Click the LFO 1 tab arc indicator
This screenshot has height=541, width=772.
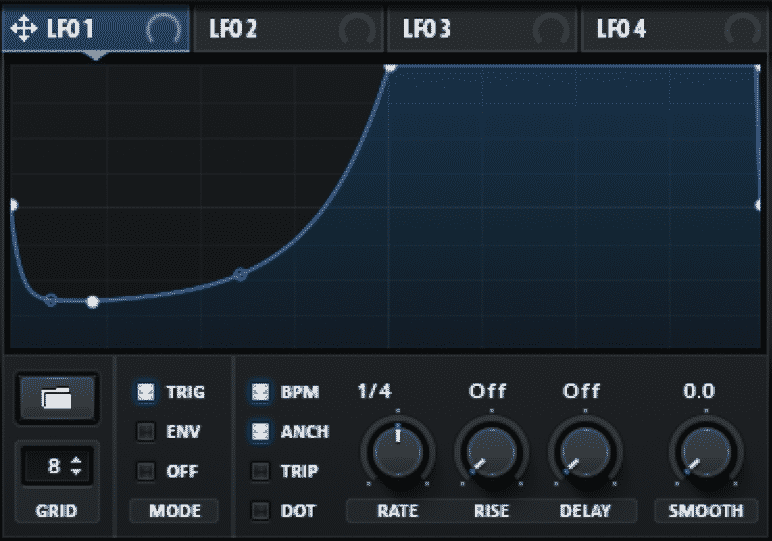[164, 29]
